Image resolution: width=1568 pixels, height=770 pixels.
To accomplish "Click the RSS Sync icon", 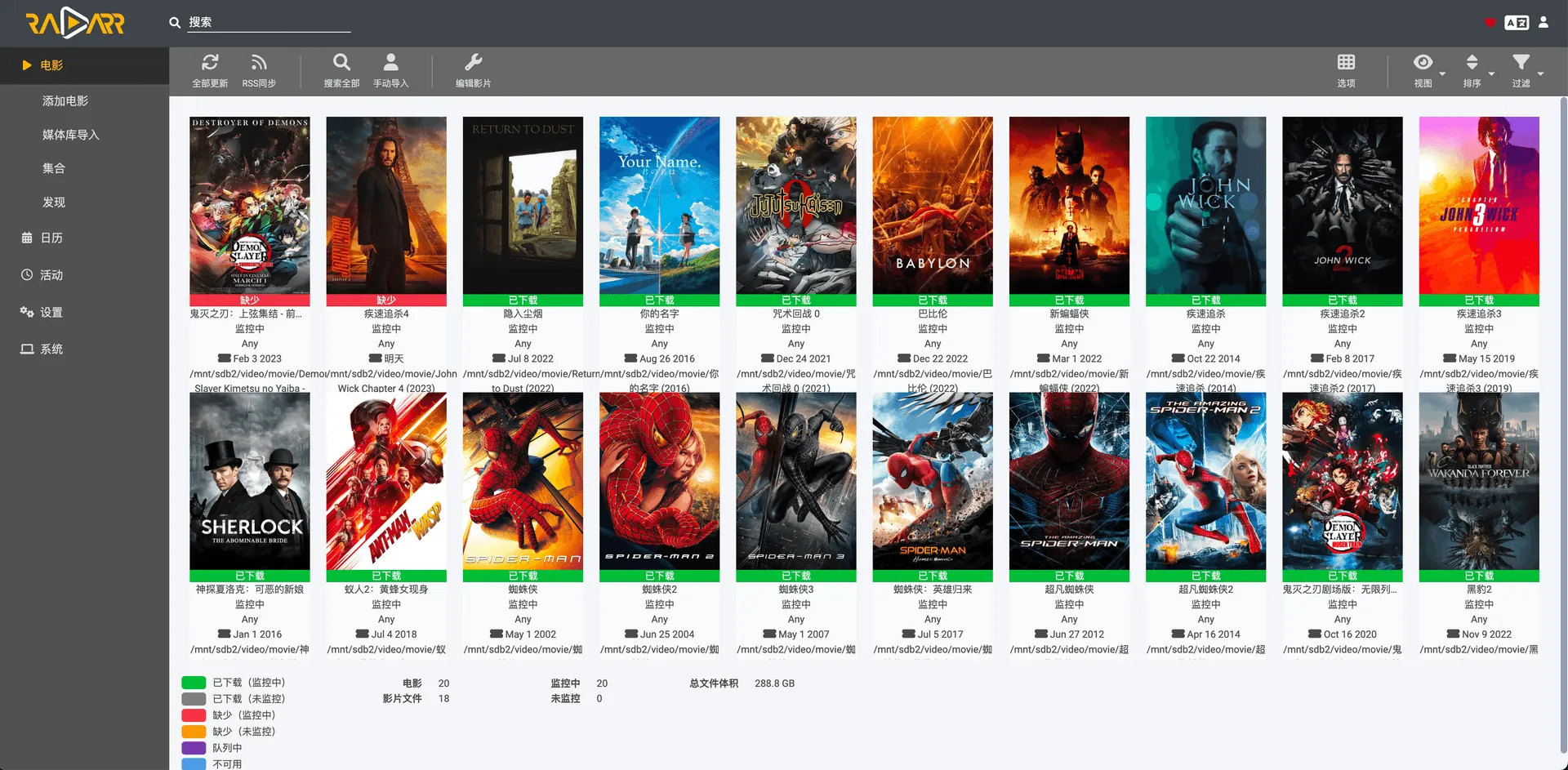I will click(259, 63).
